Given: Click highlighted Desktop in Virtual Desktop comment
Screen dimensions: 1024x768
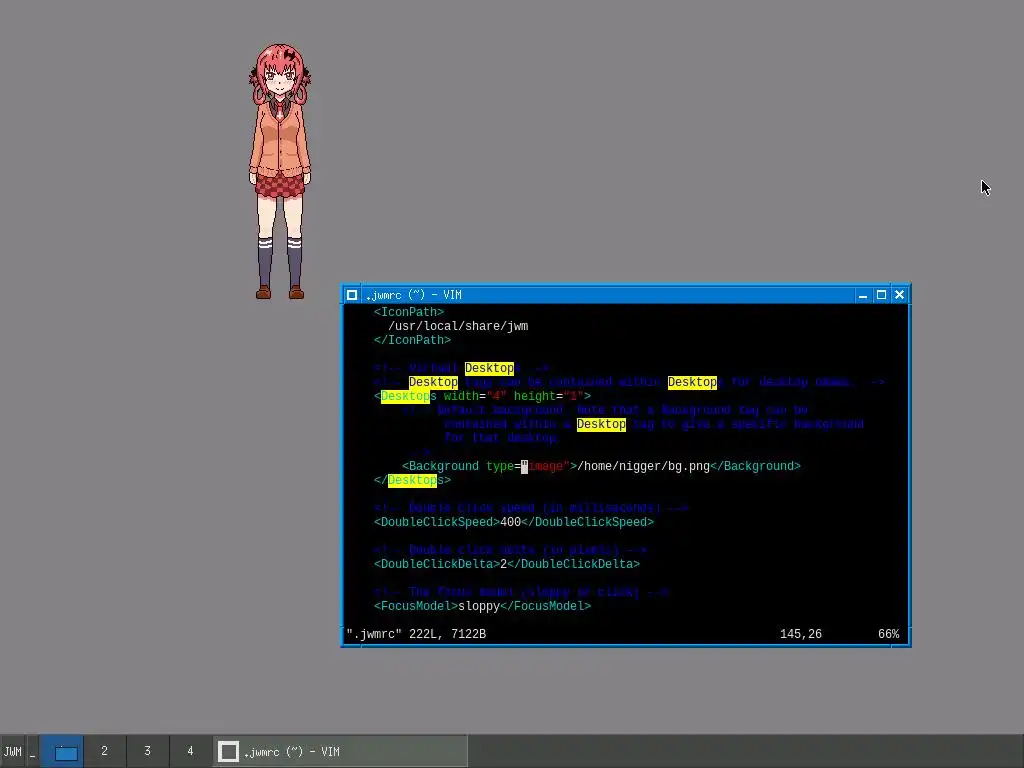Looking at the screenshot, I should [x=489, y=368].
